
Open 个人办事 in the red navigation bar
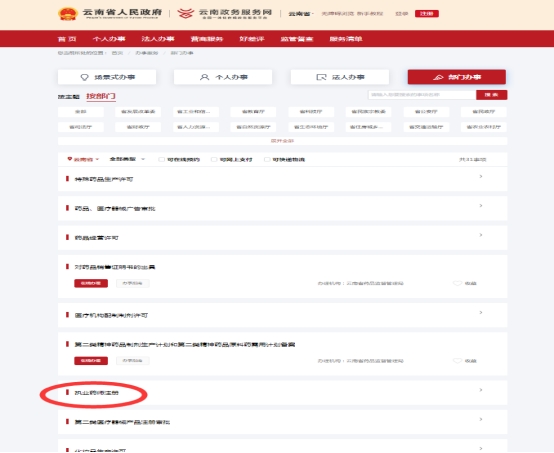tap(109, 39)
